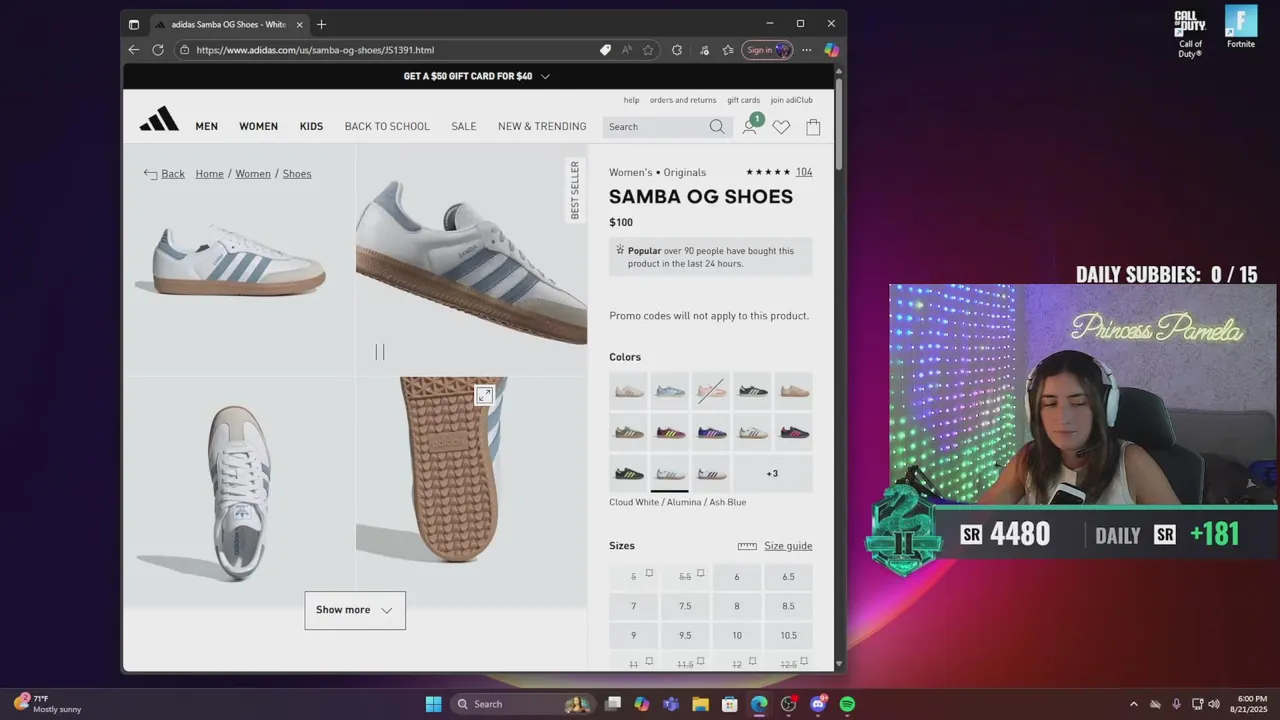Reload the adidas page
This screenshot has height=720, width=1280.
pos(158,50)
